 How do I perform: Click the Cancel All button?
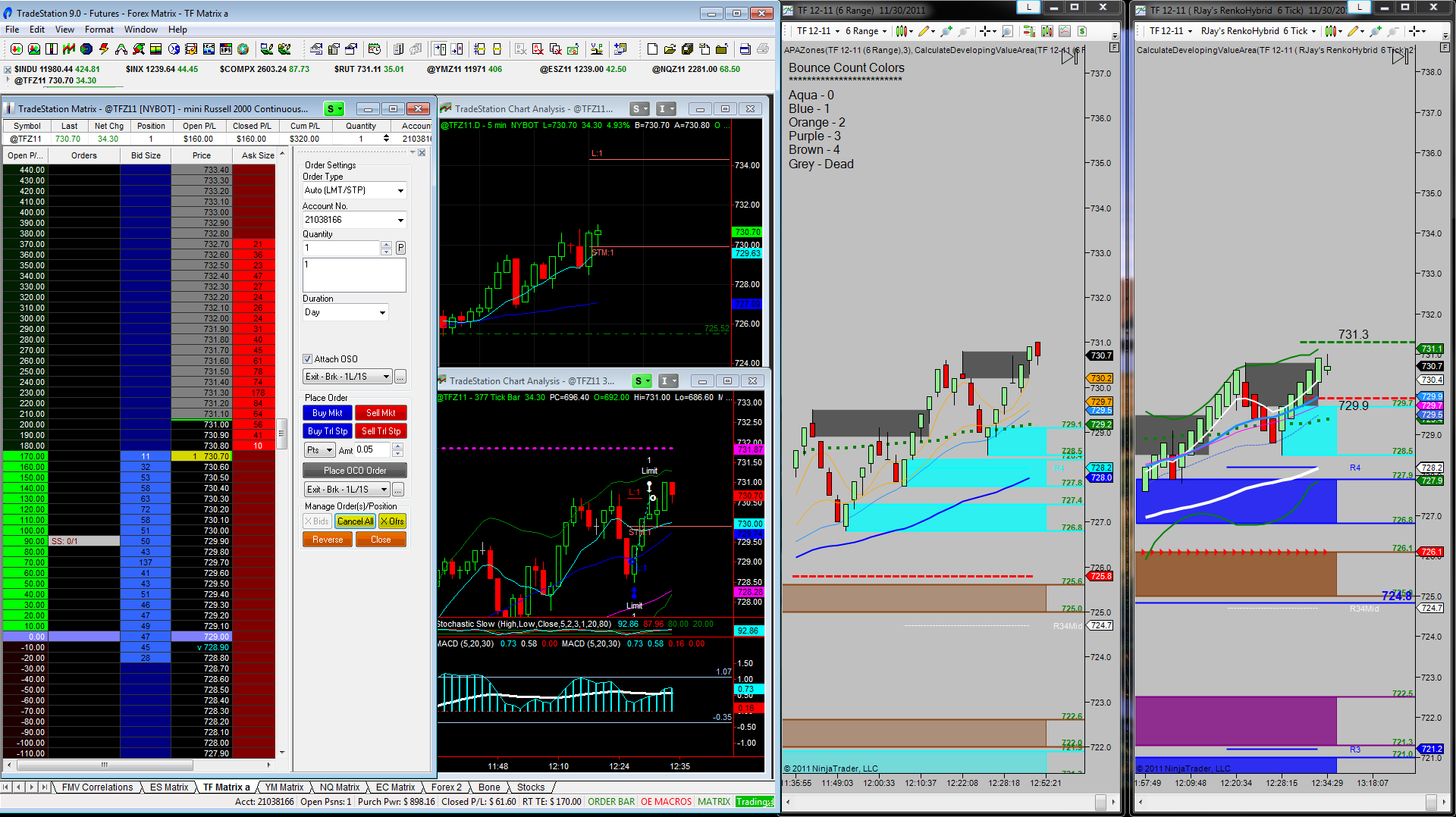tap(355, 521)
